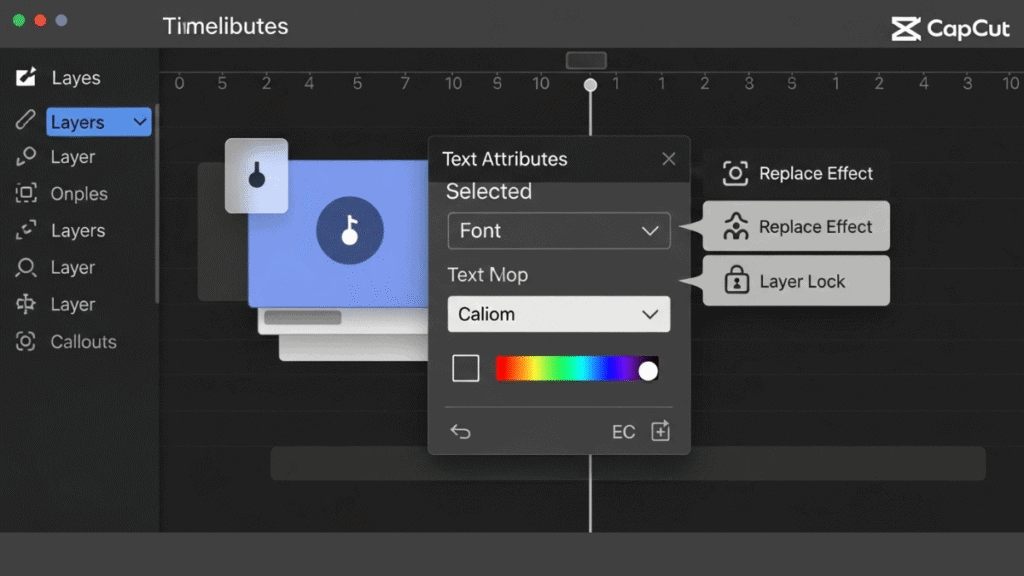Click the top dark Replace Effect item

point(796,173)
